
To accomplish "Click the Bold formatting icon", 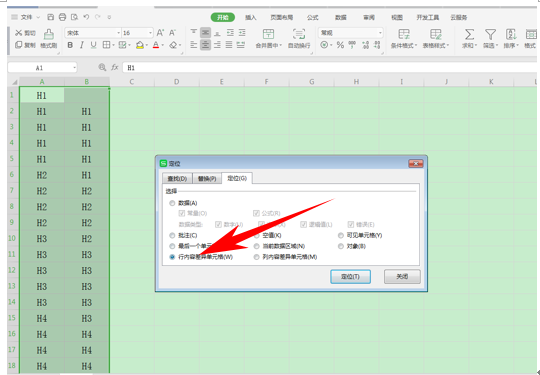I will point(70,45).
